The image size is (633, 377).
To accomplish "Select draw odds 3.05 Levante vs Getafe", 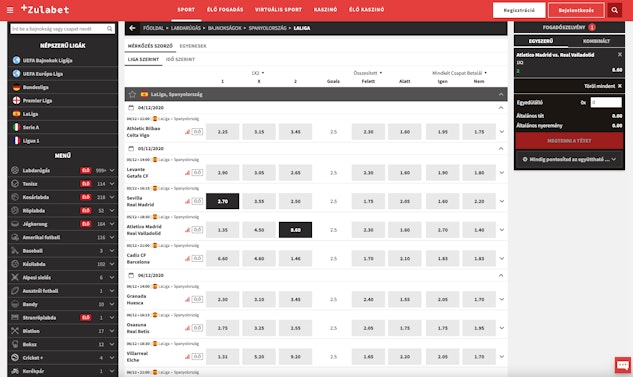I will (259, 172).
